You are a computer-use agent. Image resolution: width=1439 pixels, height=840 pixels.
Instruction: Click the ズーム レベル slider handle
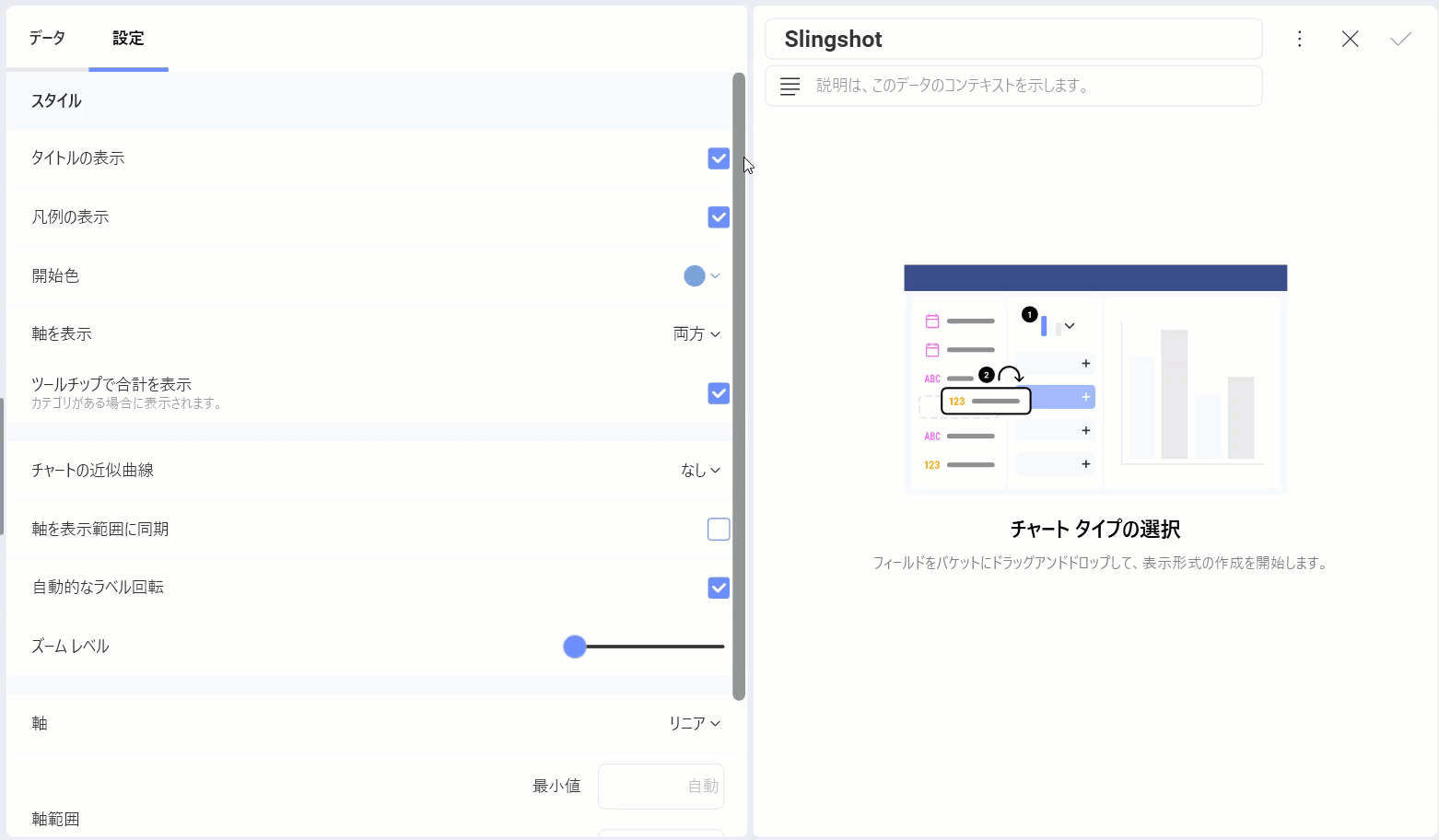click(x=575, y=647)
